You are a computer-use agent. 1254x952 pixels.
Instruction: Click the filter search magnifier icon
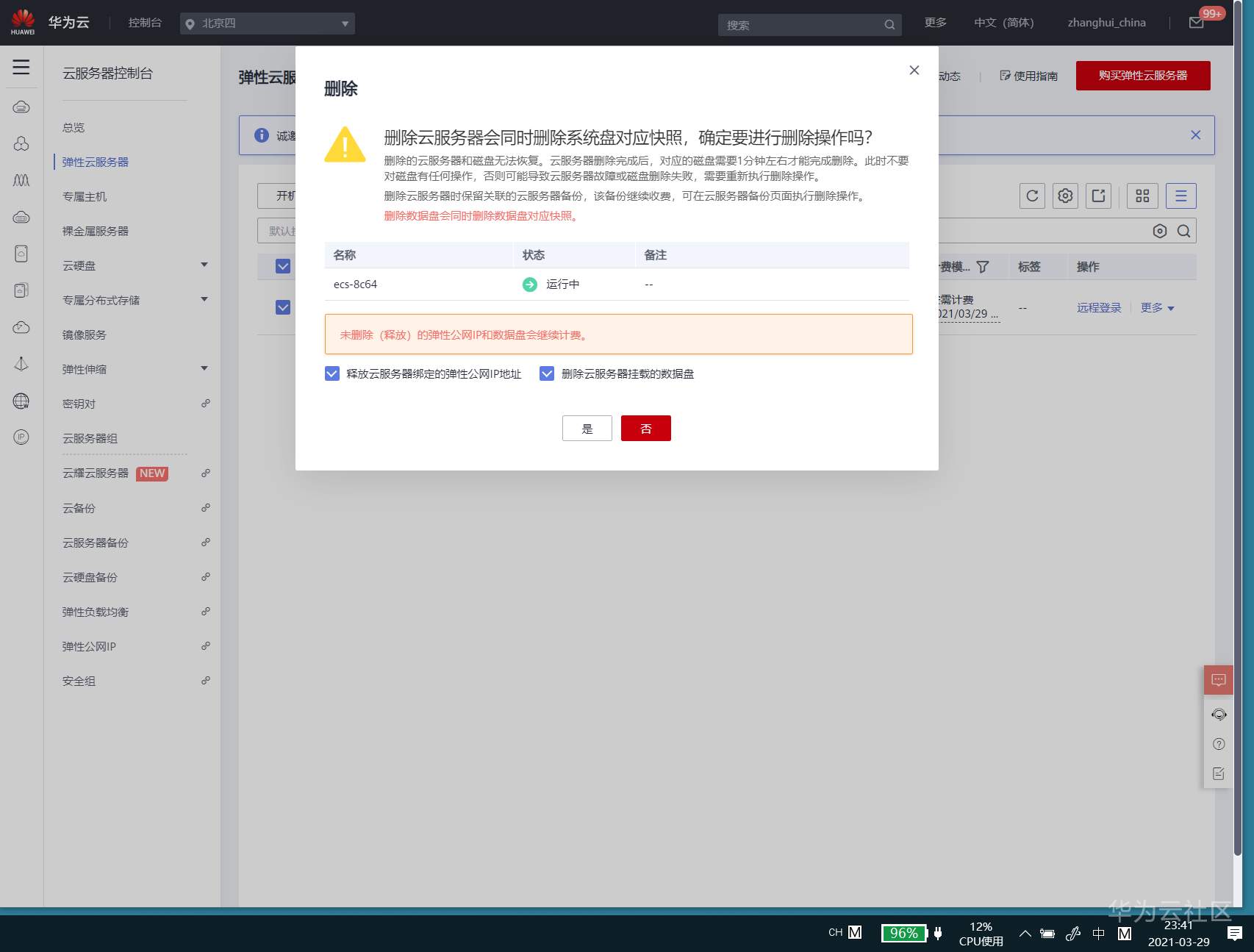point(1183,231)
